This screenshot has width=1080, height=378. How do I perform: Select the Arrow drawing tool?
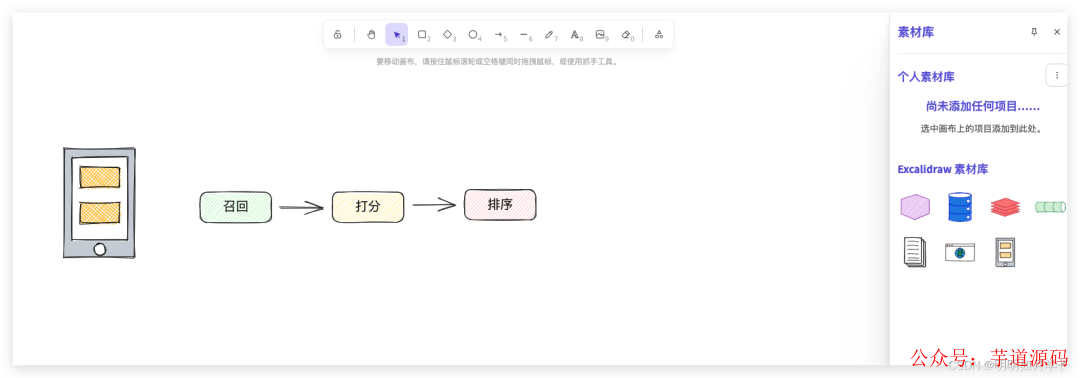click(x=499, y=34)
